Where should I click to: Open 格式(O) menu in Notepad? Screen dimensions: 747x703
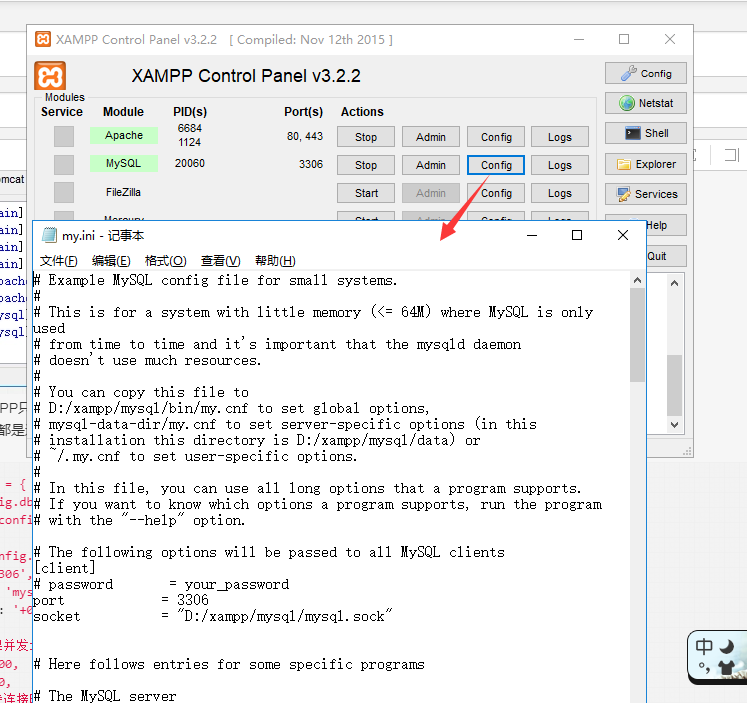(165, 261)
